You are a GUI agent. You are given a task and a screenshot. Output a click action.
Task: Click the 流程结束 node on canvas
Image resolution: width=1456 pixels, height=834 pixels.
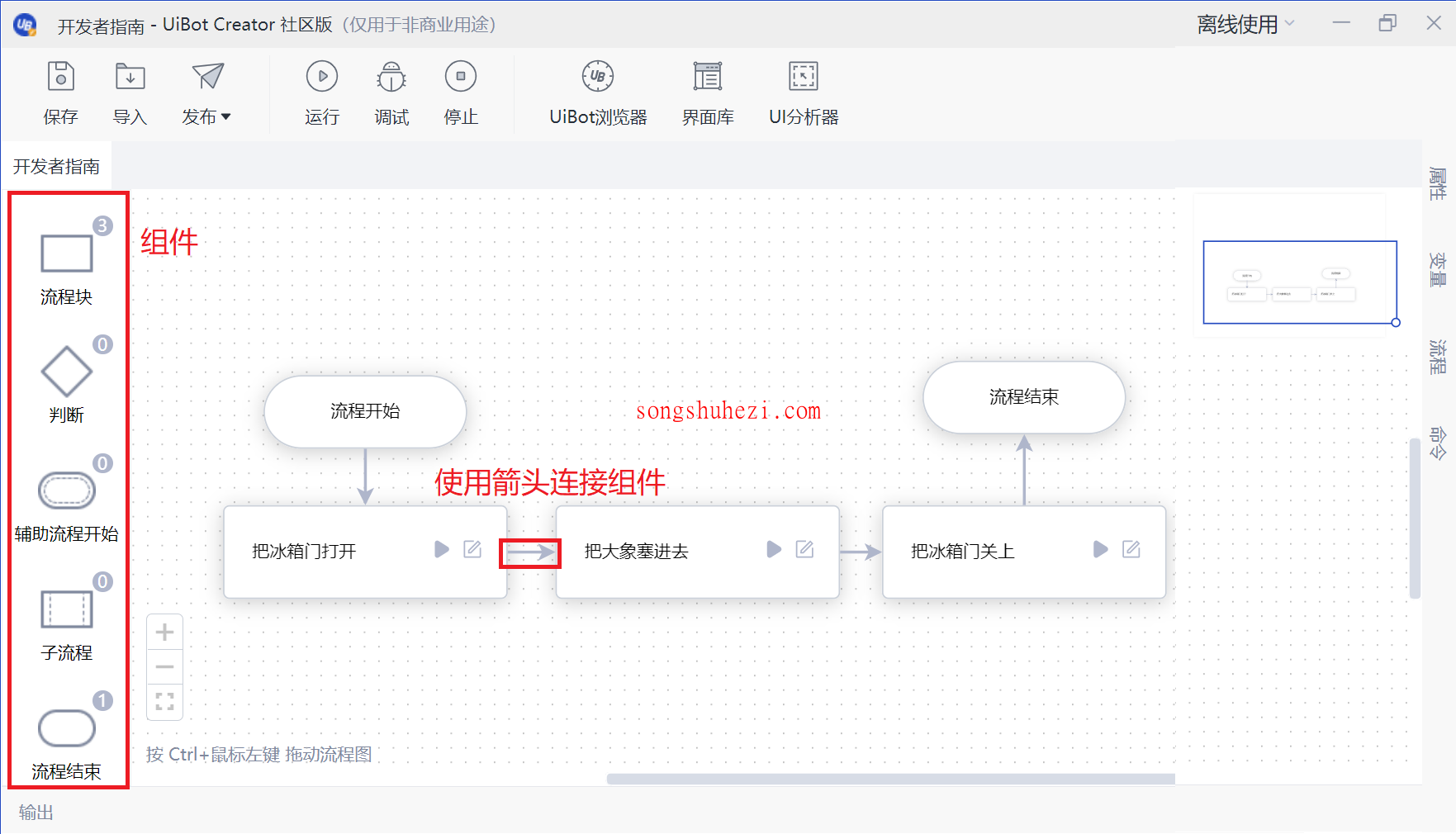[1024, 397]
